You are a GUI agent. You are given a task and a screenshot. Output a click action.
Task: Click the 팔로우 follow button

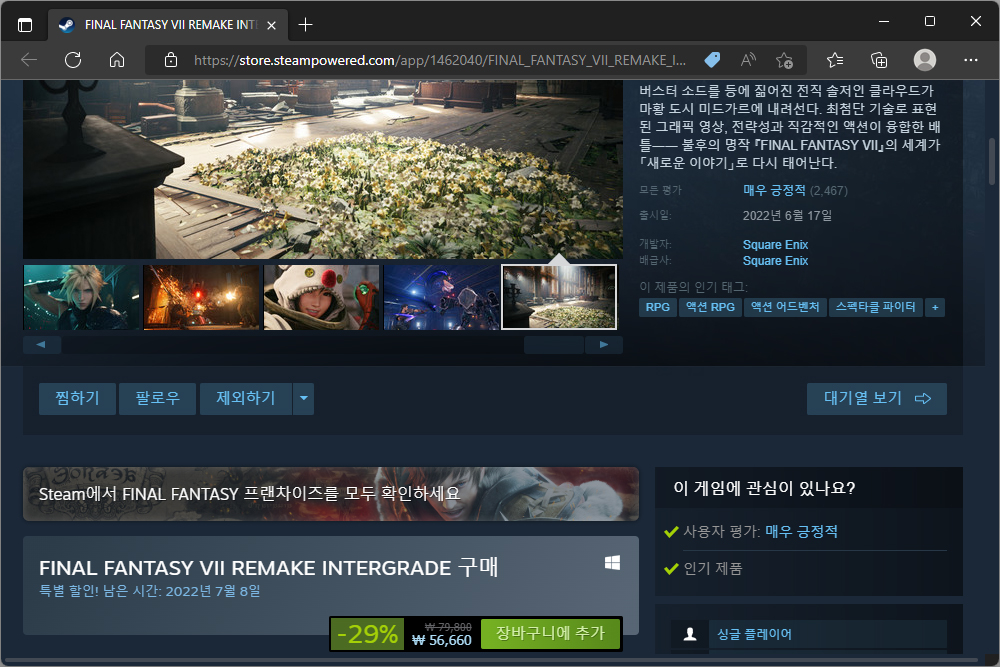pos(158,399)
